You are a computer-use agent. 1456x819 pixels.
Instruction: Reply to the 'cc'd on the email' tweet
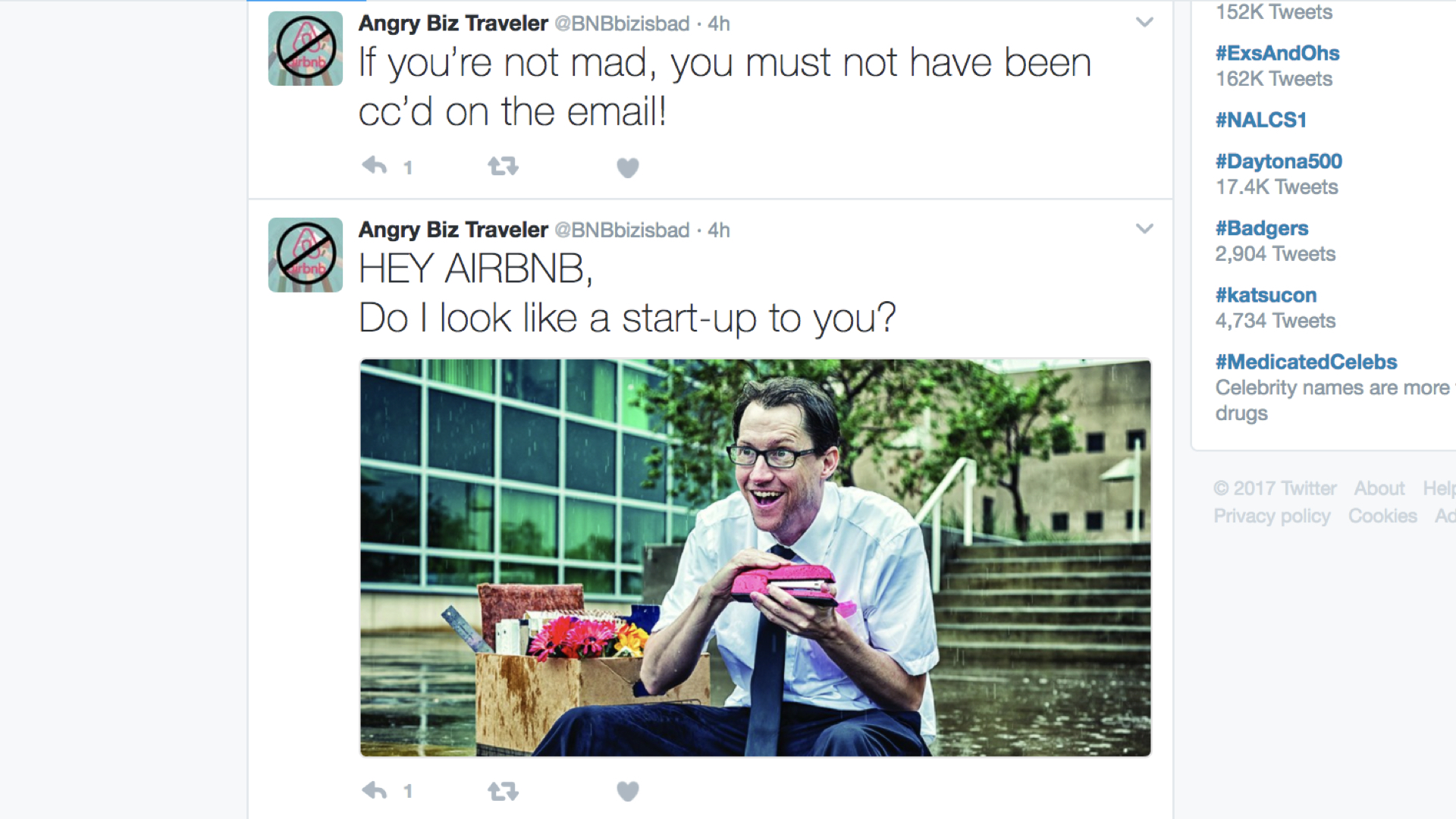coord(375,166)
